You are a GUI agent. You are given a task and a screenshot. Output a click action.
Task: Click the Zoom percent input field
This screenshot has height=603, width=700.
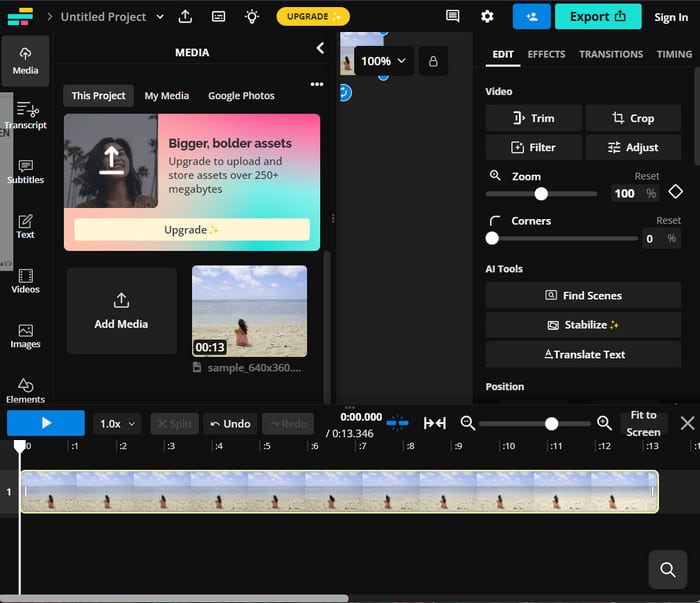pos(635,193)
